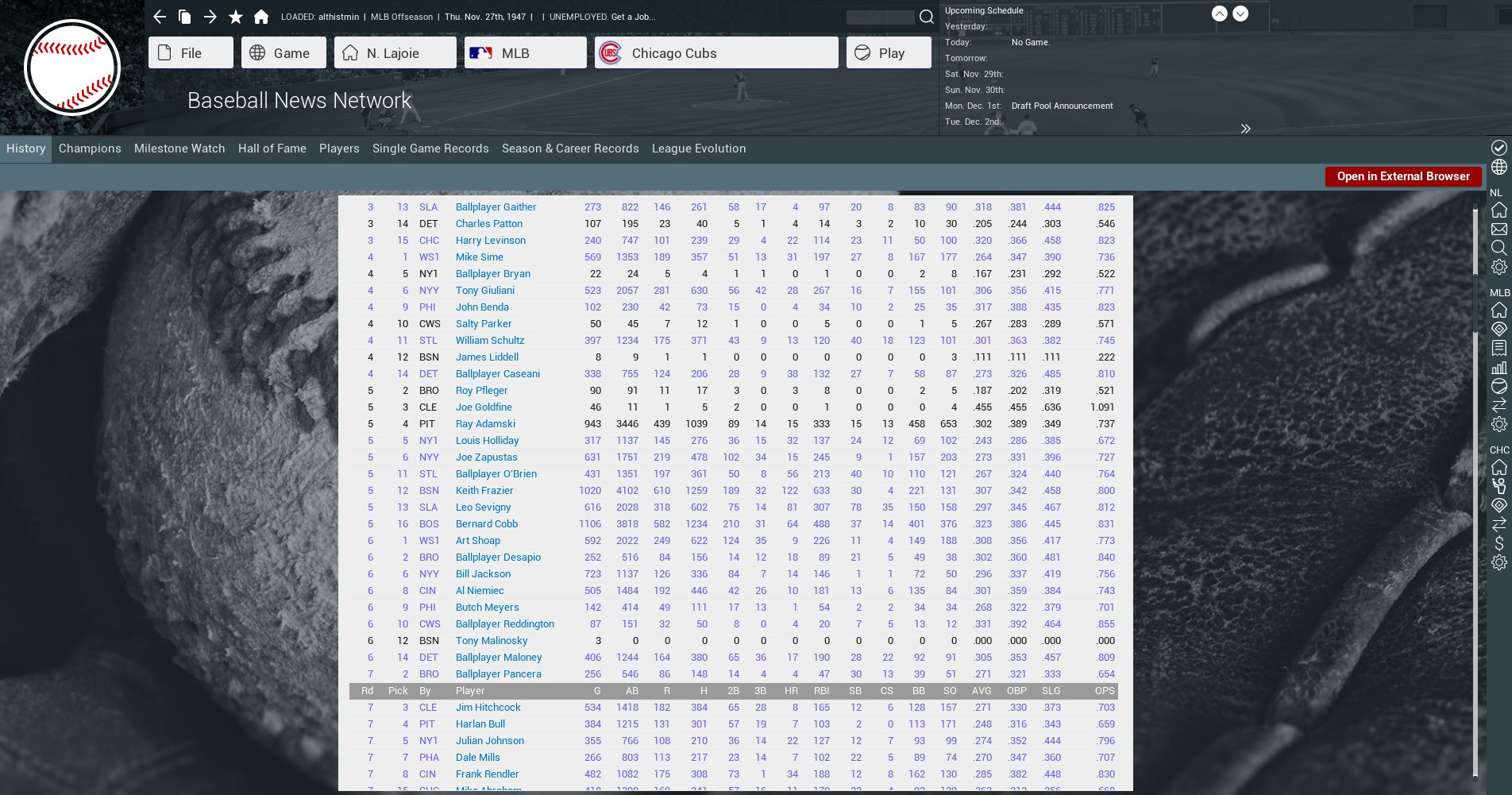Open the bar chart statistics icon in sidebar
Image resolution: width=1512 pixels, height=795 pixels.
tap(1498, 367)
